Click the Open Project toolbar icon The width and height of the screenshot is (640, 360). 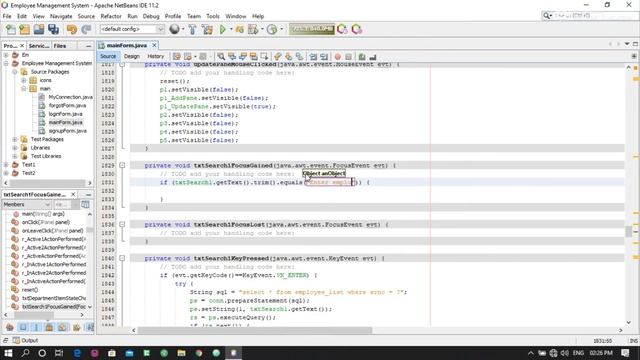tap(39, 29)
